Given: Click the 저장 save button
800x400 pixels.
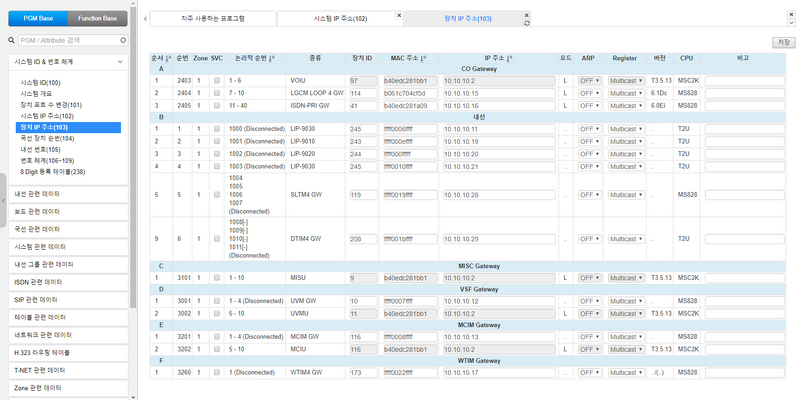Looking at the screenshot, I should coord(783,42).
